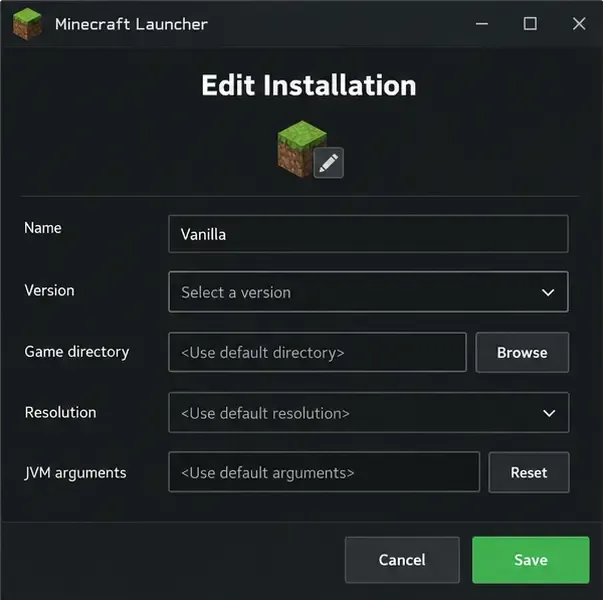Click the JVM arguments label
The height and width of the screenshot is (600, 603).
pyautogui.click(x=75, y=473)
